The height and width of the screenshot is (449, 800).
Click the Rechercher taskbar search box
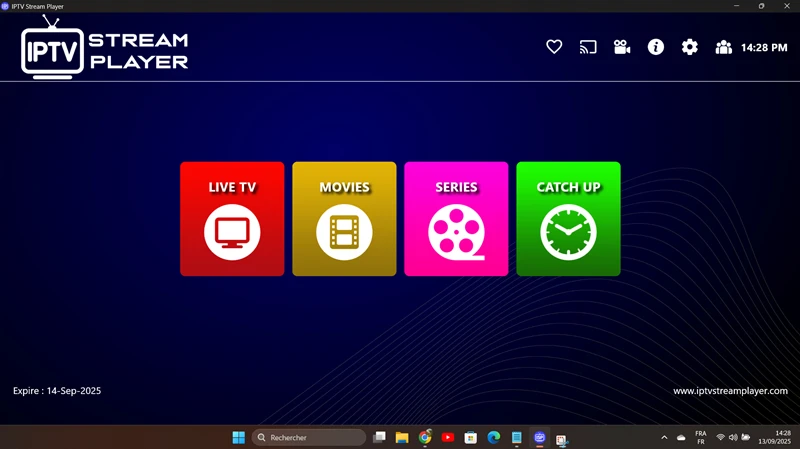point(309,437)
